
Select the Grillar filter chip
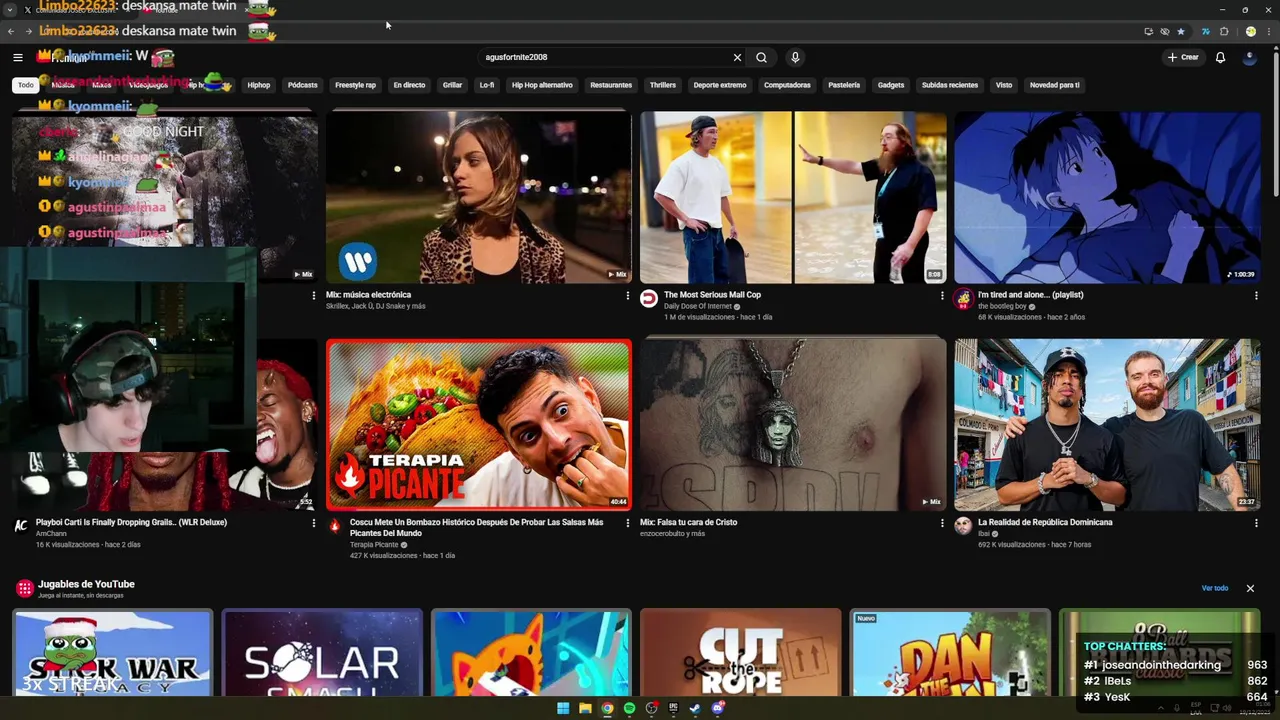click(452, 85)
